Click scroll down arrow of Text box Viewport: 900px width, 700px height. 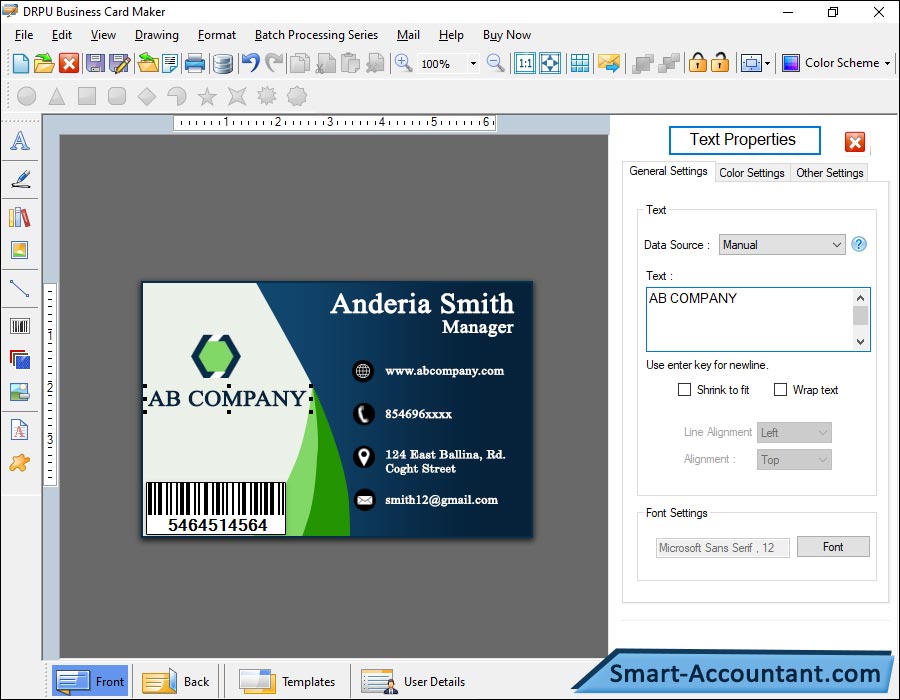(x=860, y=342)
